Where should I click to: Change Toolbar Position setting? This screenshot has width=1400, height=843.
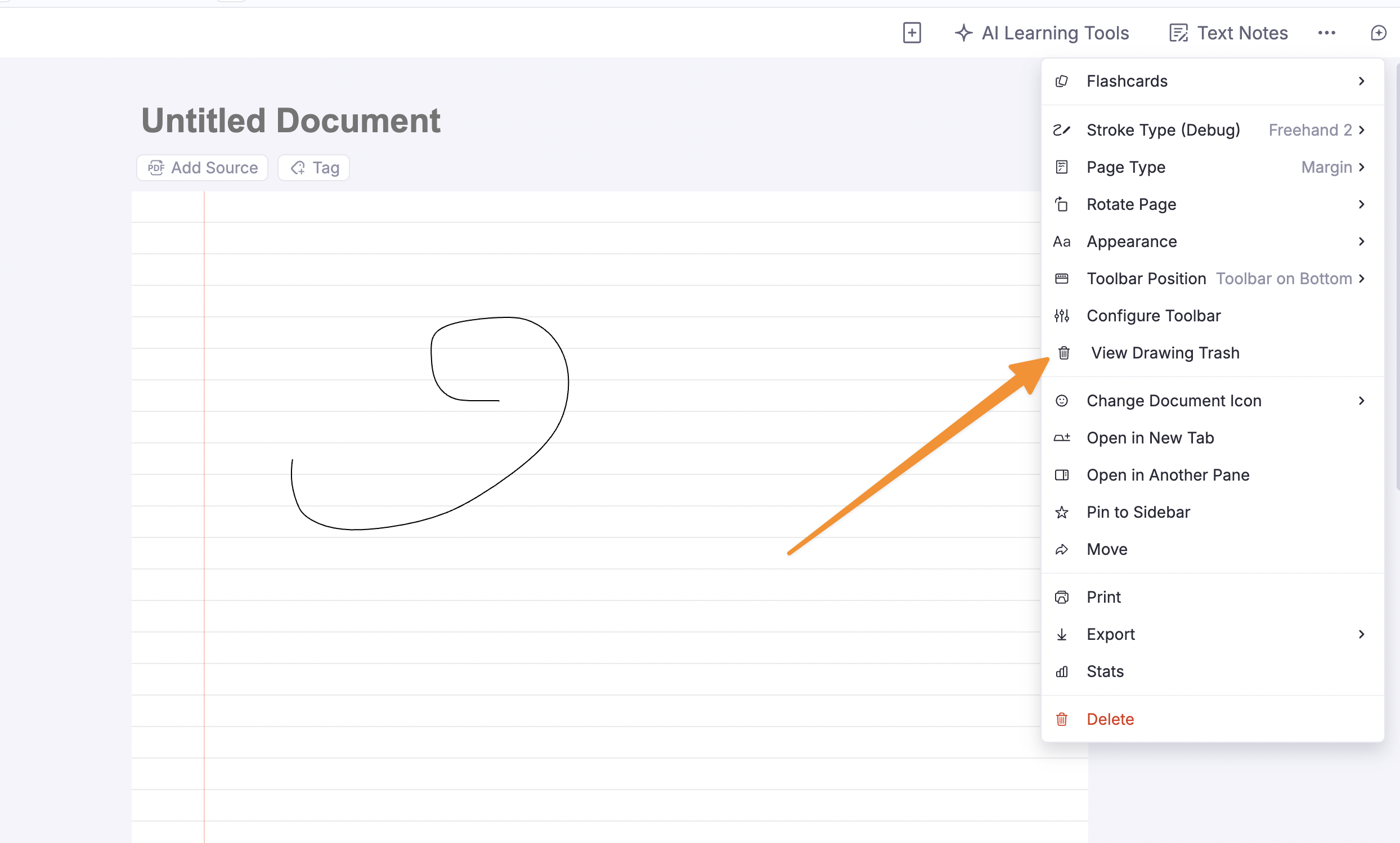point(1211,279)
